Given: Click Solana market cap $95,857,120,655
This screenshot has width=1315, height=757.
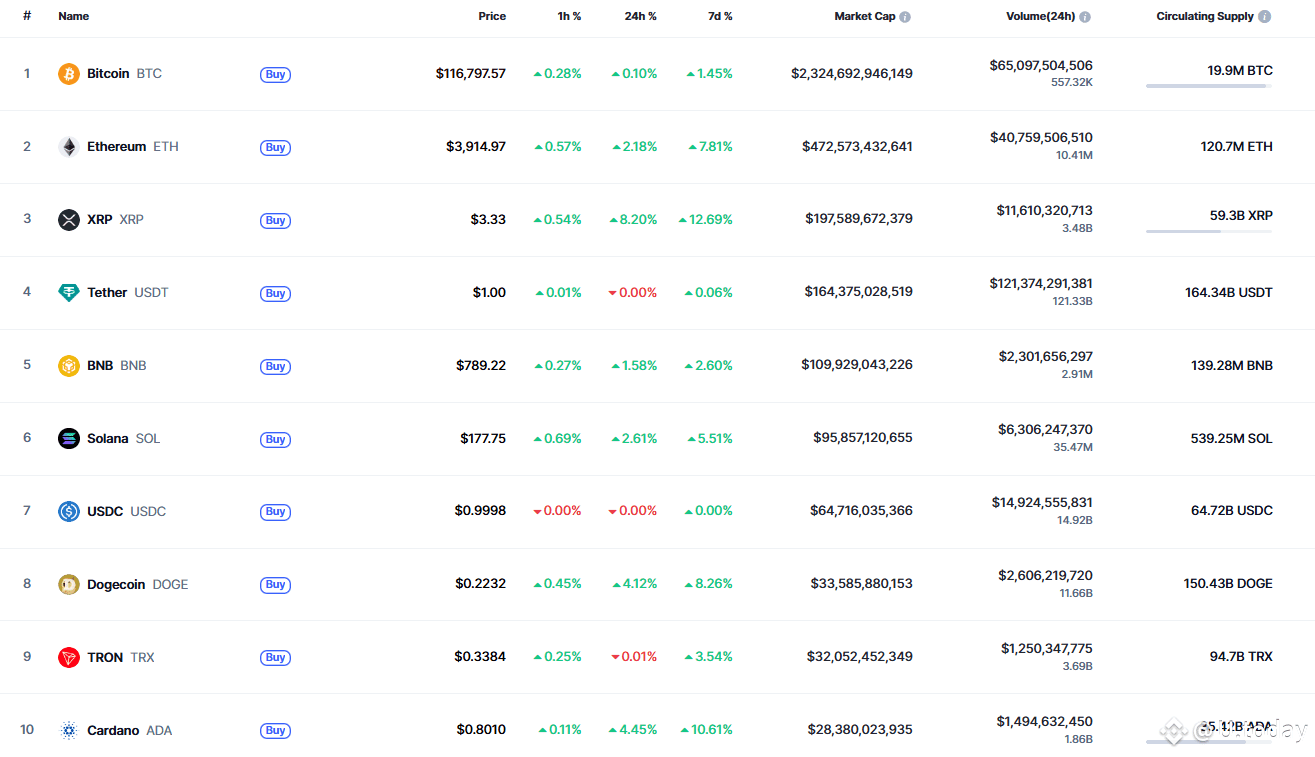Looking at the screenshot, I should pos(863,437).
